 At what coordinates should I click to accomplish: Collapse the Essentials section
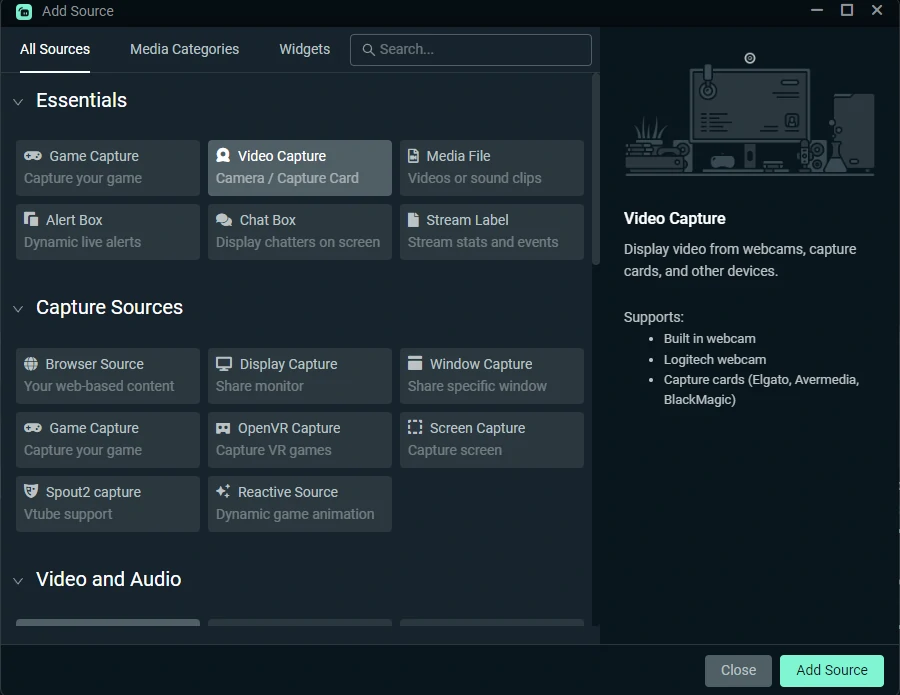pos(18,101)
